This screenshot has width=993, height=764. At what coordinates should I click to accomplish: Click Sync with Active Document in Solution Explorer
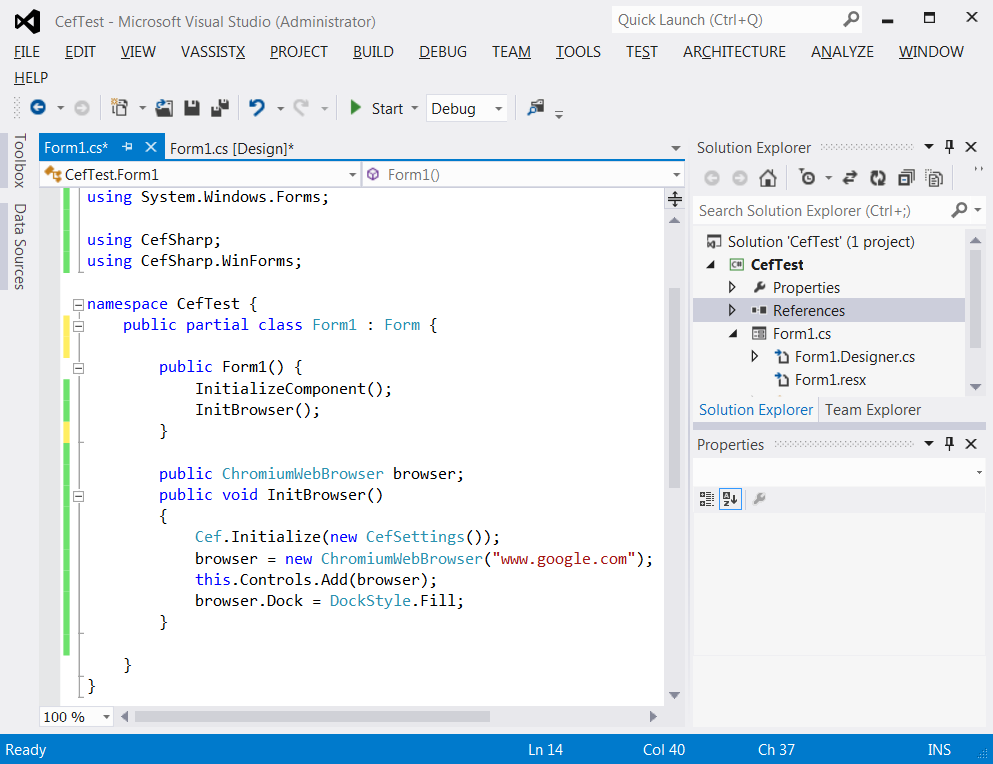(x=851, y=178)
